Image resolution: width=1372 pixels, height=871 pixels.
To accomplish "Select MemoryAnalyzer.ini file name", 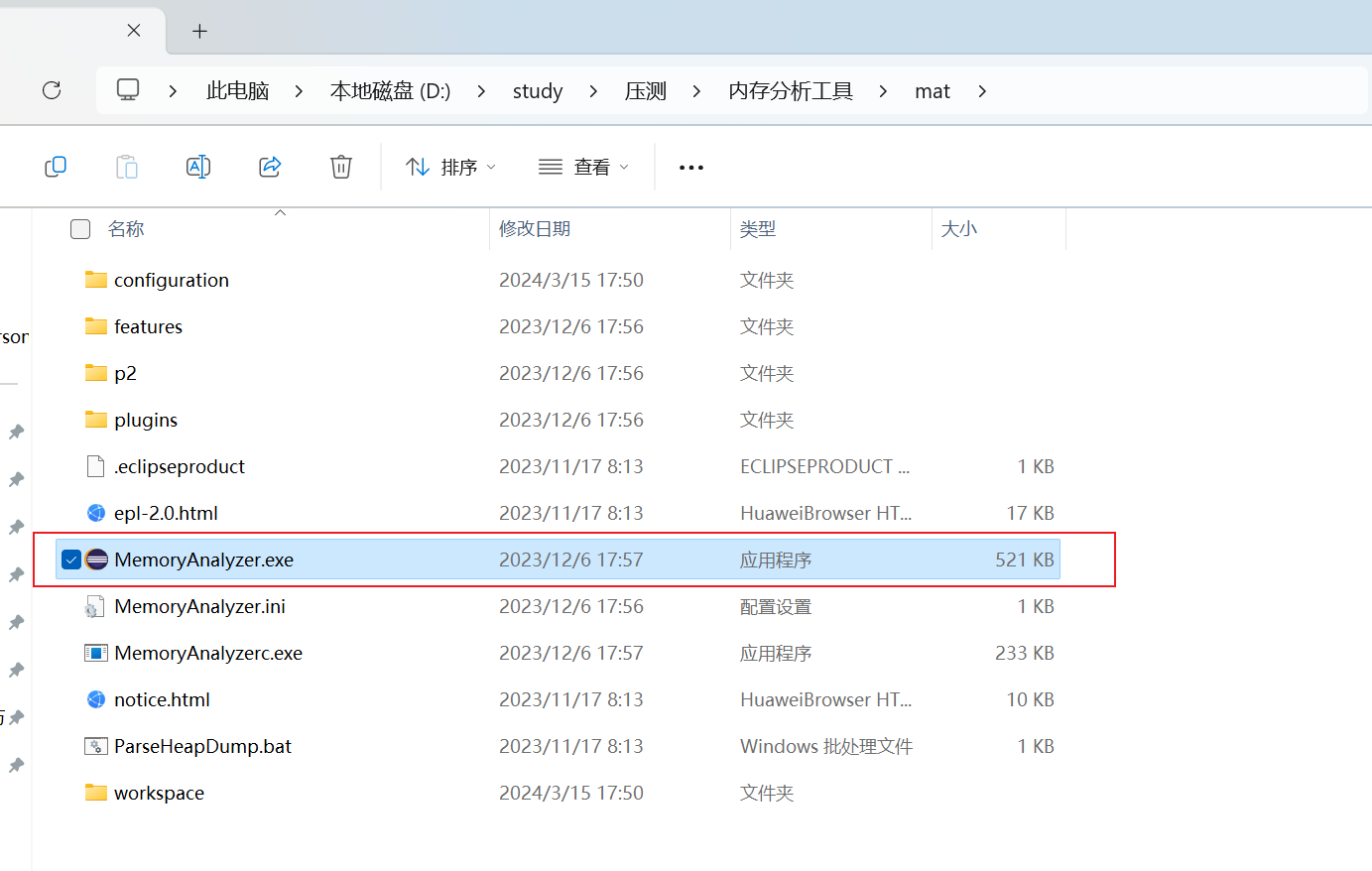I will [x=199, y=606].
